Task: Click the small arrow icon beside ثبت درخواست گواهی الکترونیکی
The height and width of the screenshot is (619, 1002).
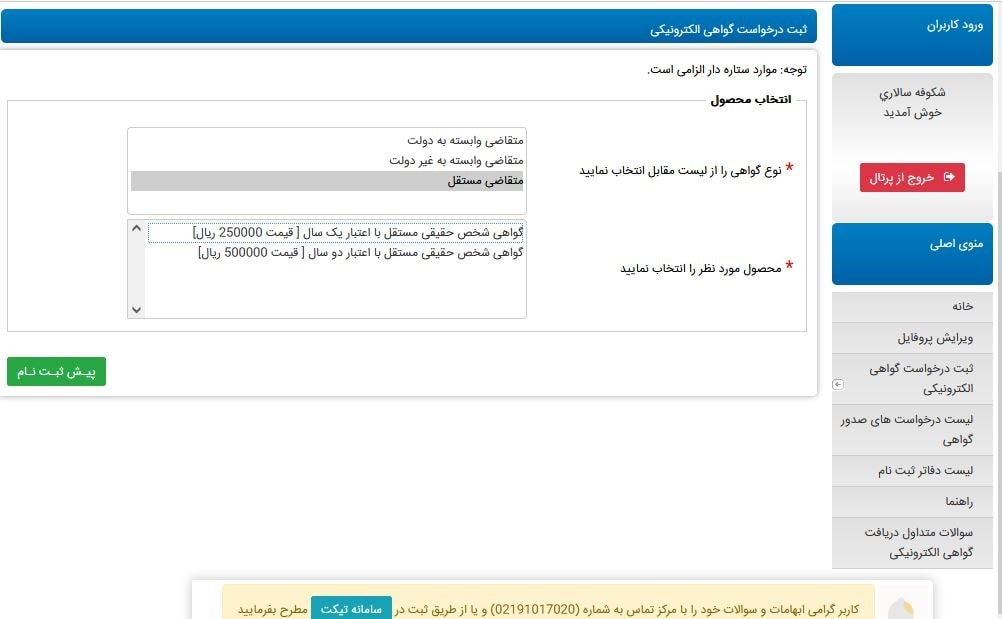Action: pyautogui.click(x=838, y=384)
